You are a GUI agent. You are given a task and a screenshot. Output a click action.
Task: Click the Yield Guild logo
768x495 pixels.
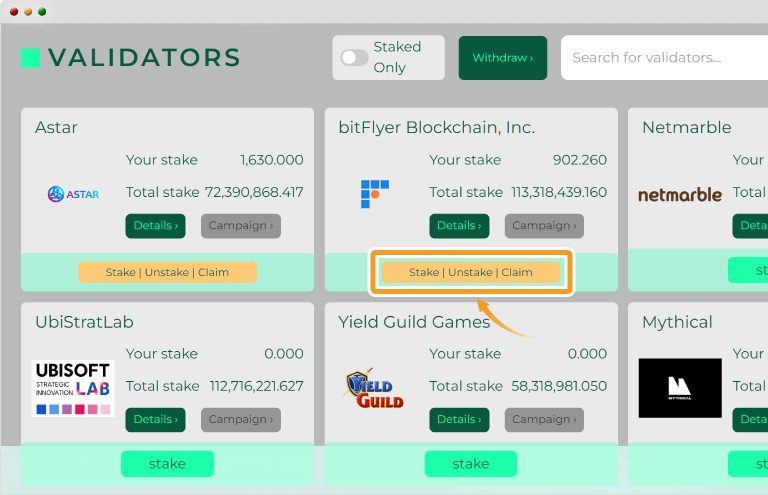pos(375,388)
